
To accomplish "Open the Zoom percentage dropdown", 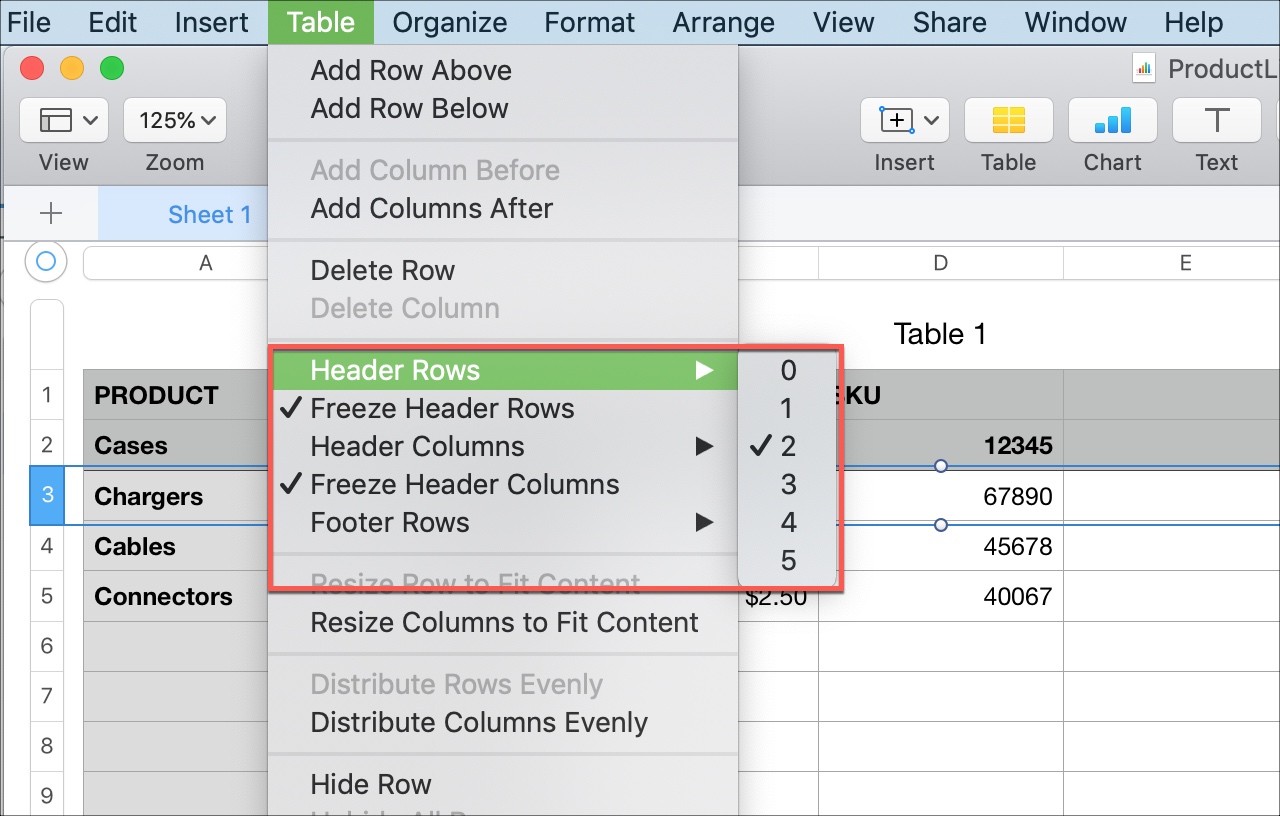I will click(x=174, y=120).
